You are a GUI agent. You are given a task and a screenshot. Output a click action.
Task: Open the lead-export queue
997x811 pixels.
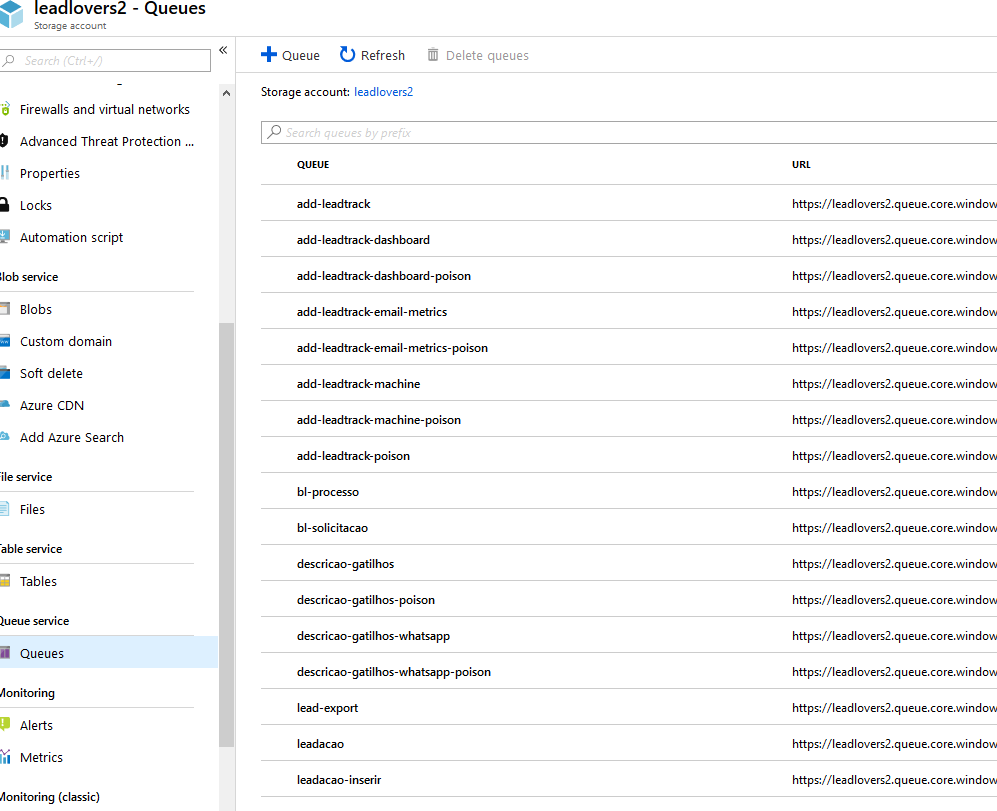tap(327, 708)
